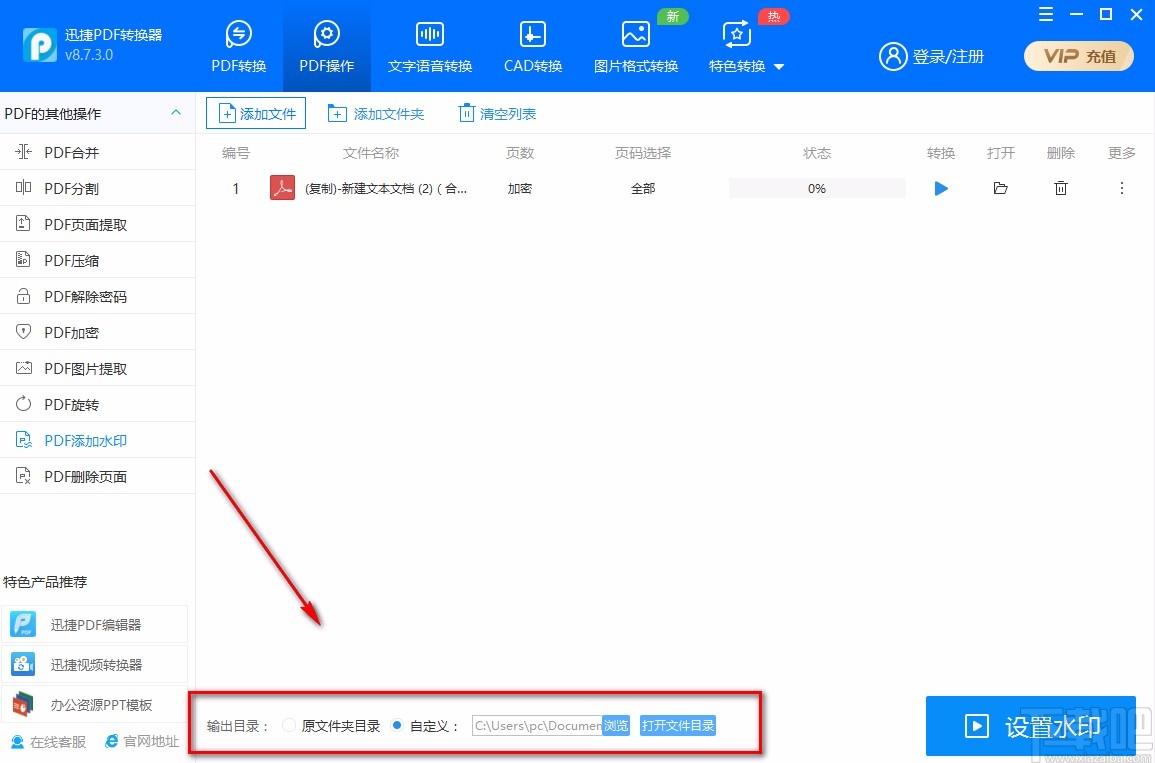Switch to the PDF转换 tab
The image size is (1155, 763).
point(238,45)
